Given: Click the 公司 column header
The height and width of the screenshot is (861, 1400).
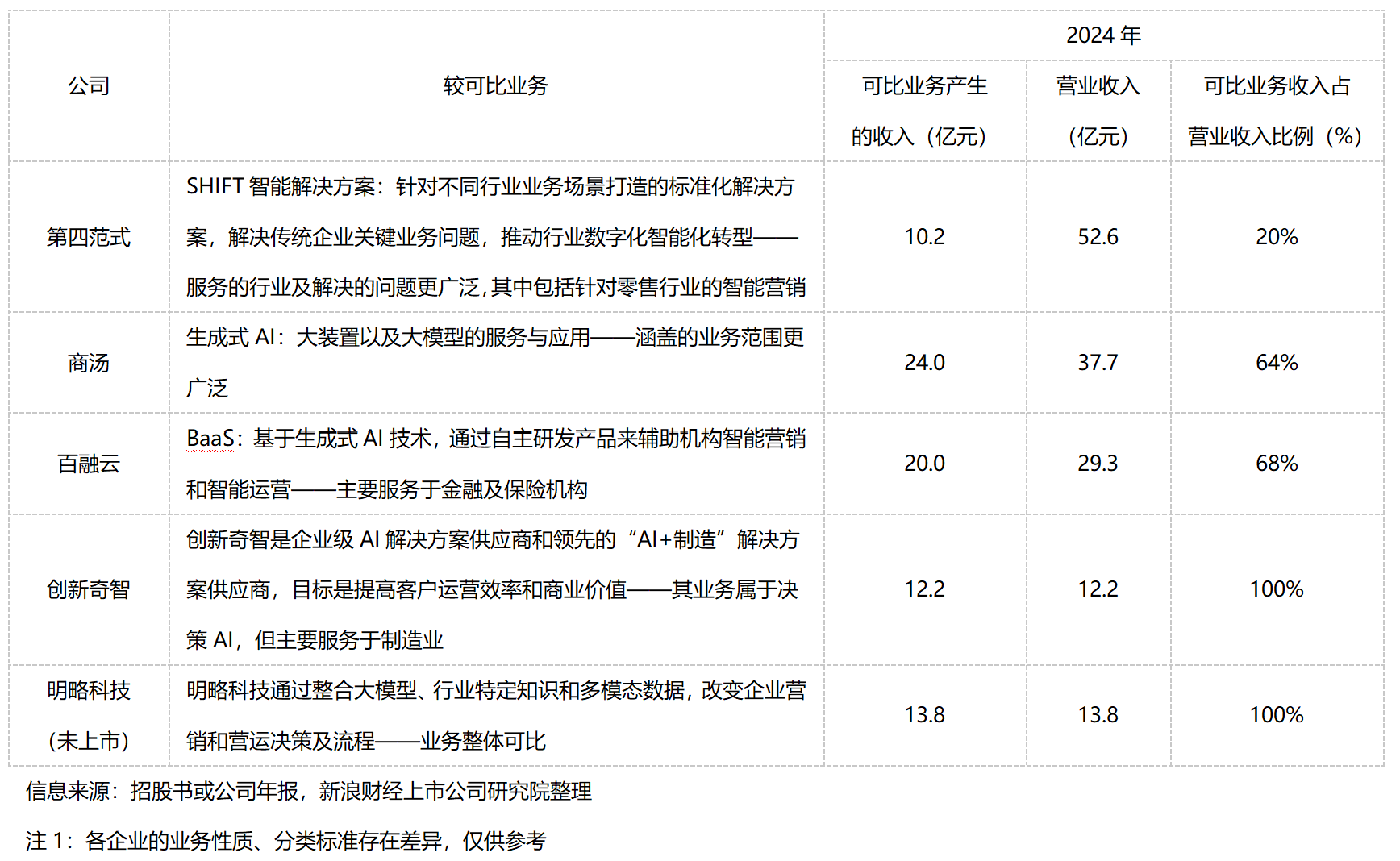Looking at the screenshot, I should pyautogui.click(x=89, y=85).
